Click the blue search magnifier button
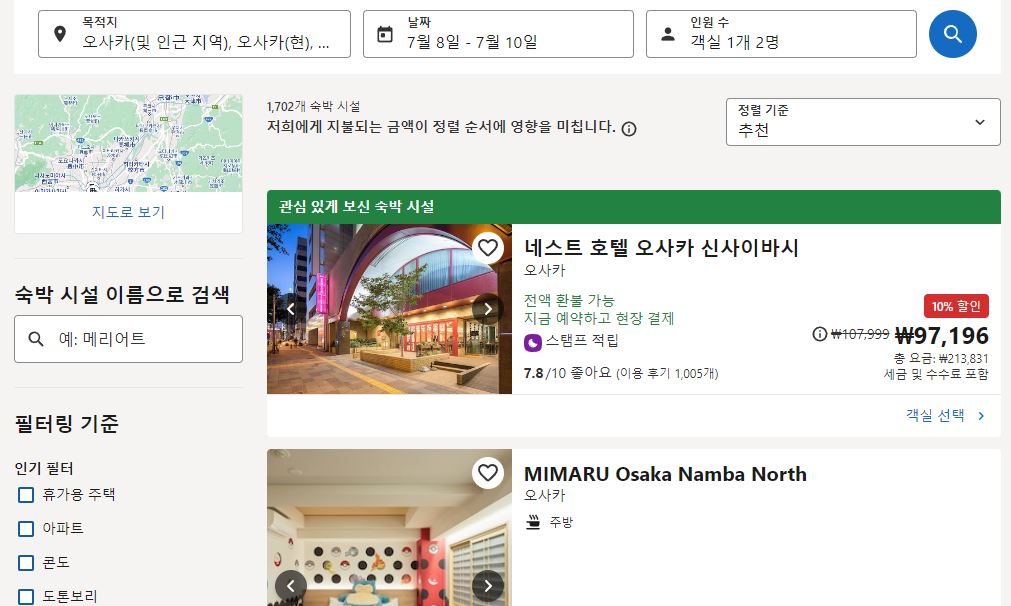1011x606 pixels. pos(952,34)
